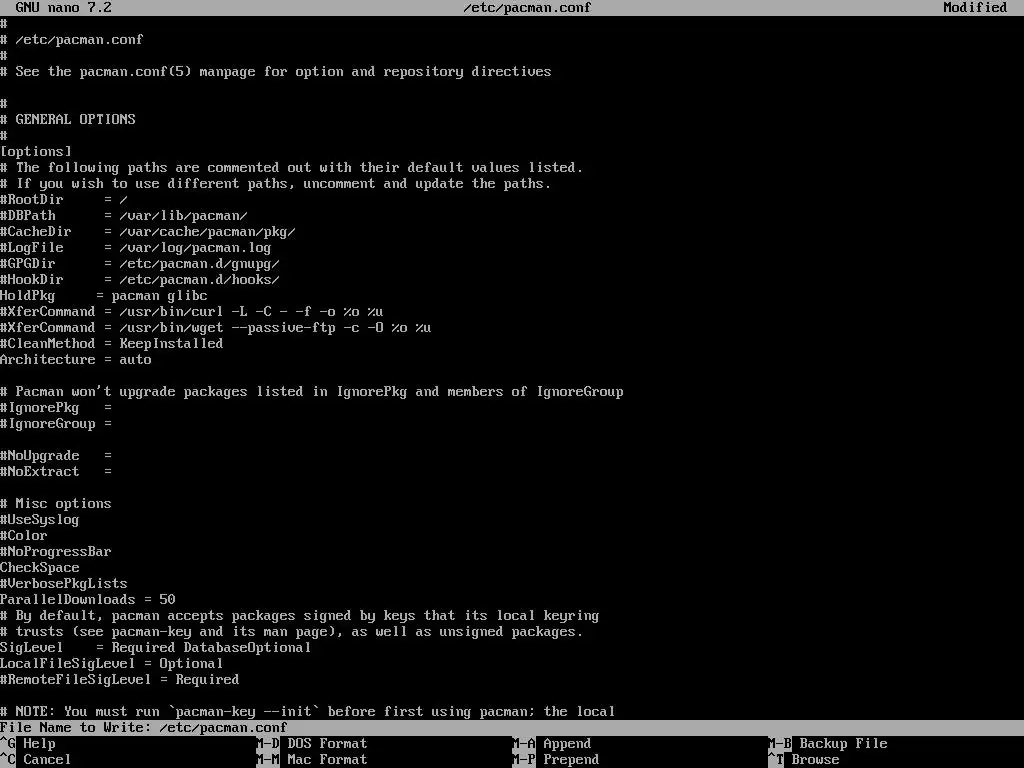This screenshot has height=768, width=1024.
Task: Place cursor on '#CacheDir' line
Action: tap(148, 232)
